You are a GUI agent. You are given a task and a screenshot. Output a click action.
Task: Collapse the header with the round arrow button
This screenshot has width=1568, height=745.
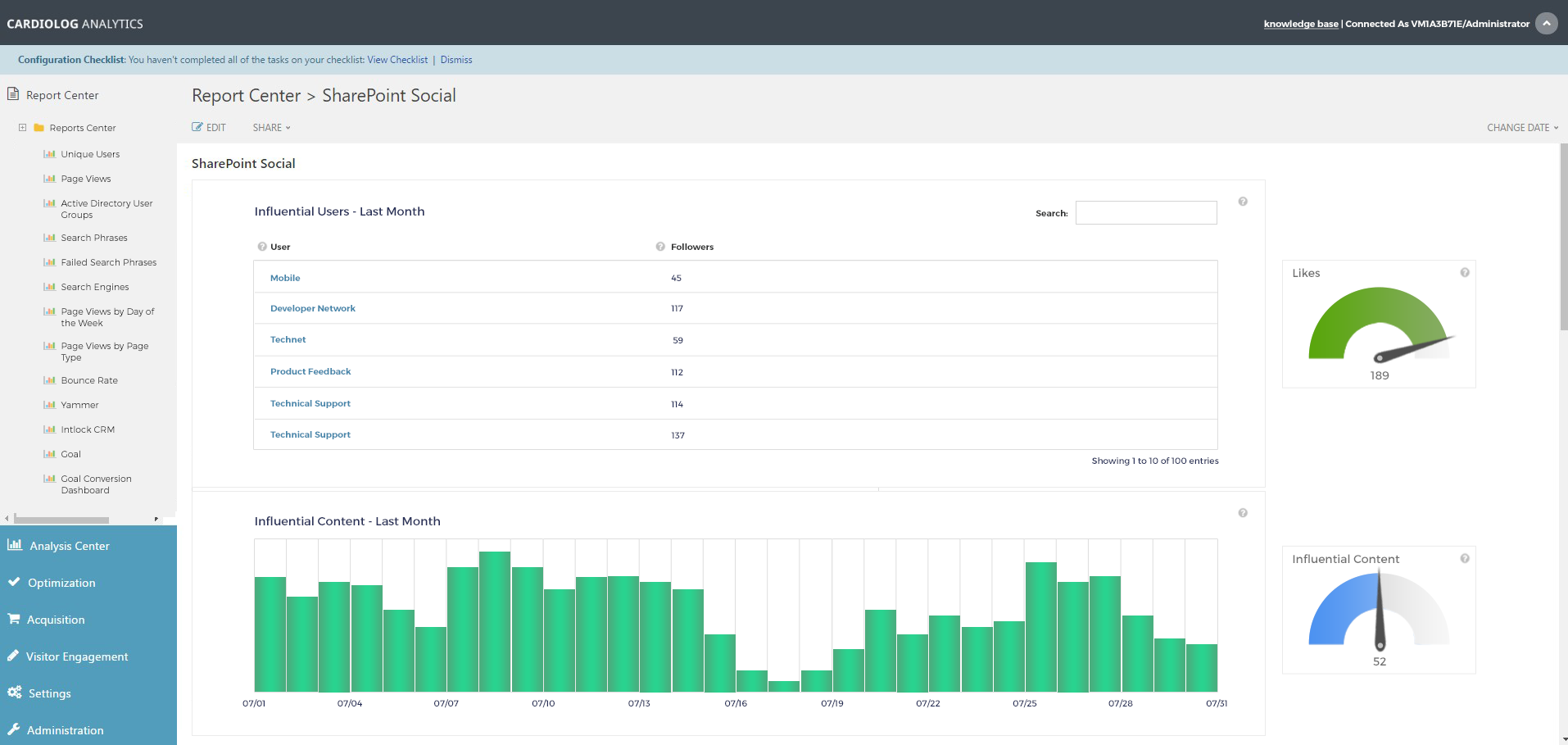1546,23
